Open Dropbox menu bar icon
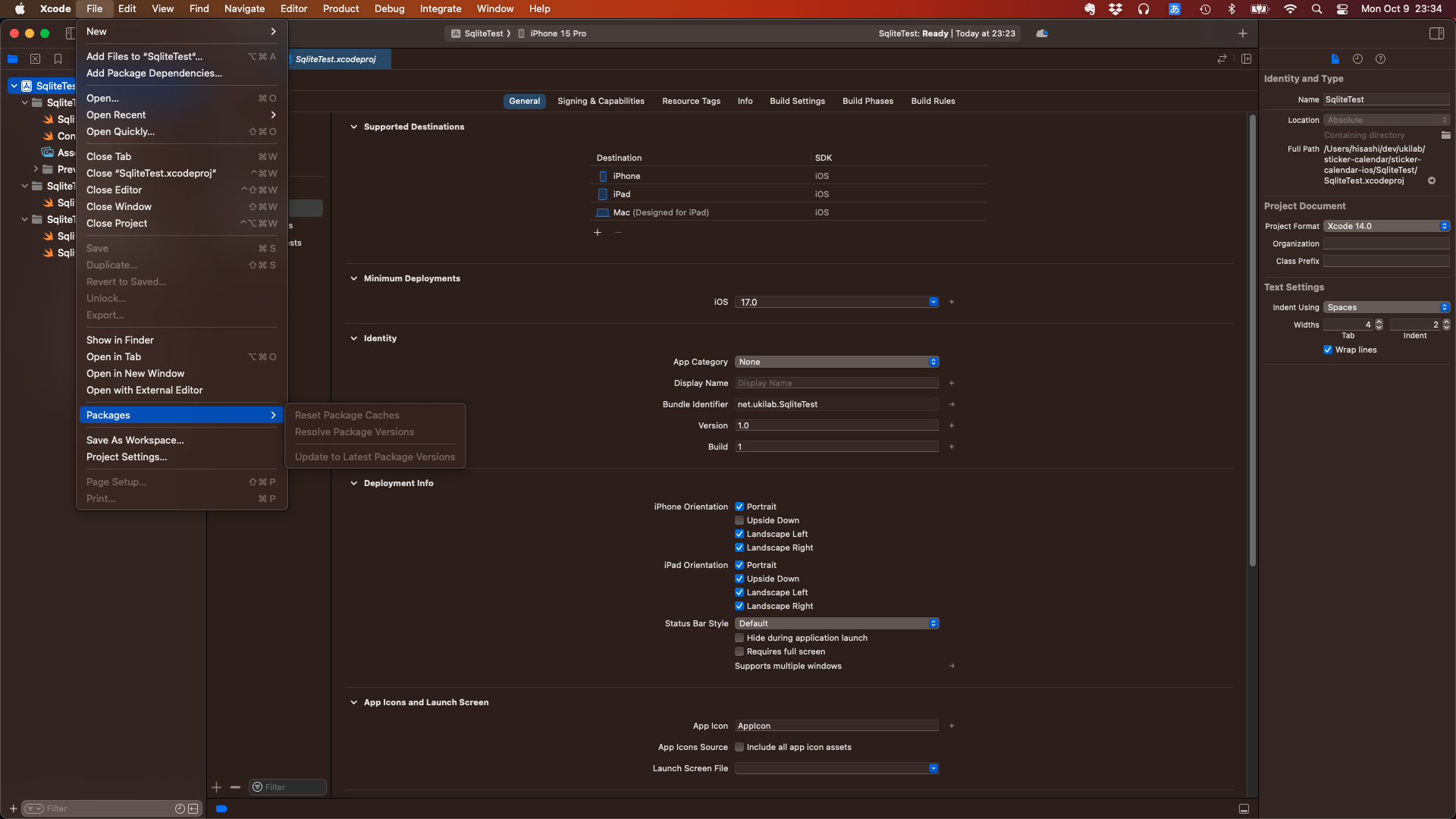This screenshot has width=1456, height=819. click(1116, 9)
